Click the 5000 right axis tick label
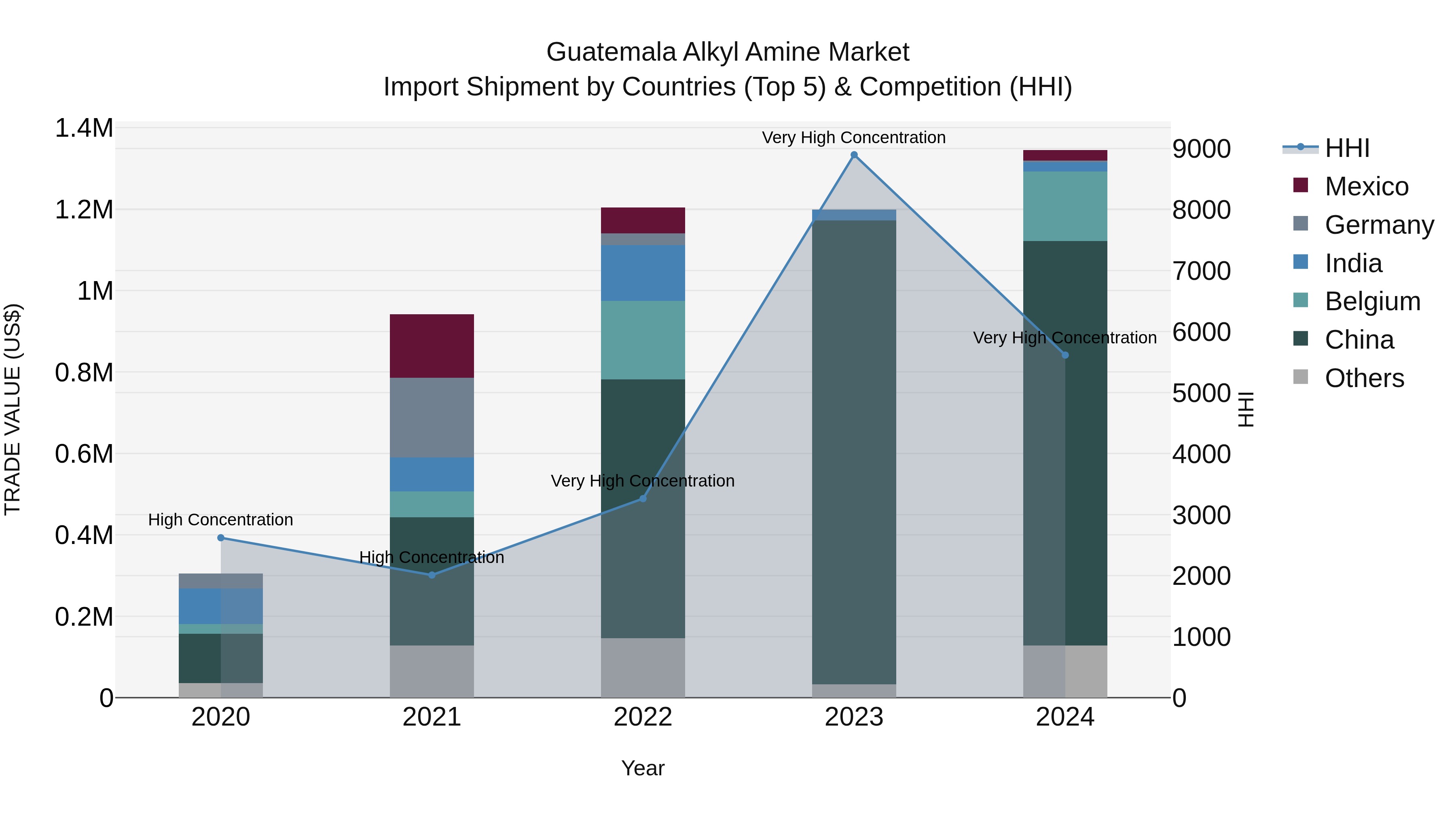1456x819 pixels. coord(1202,393)
